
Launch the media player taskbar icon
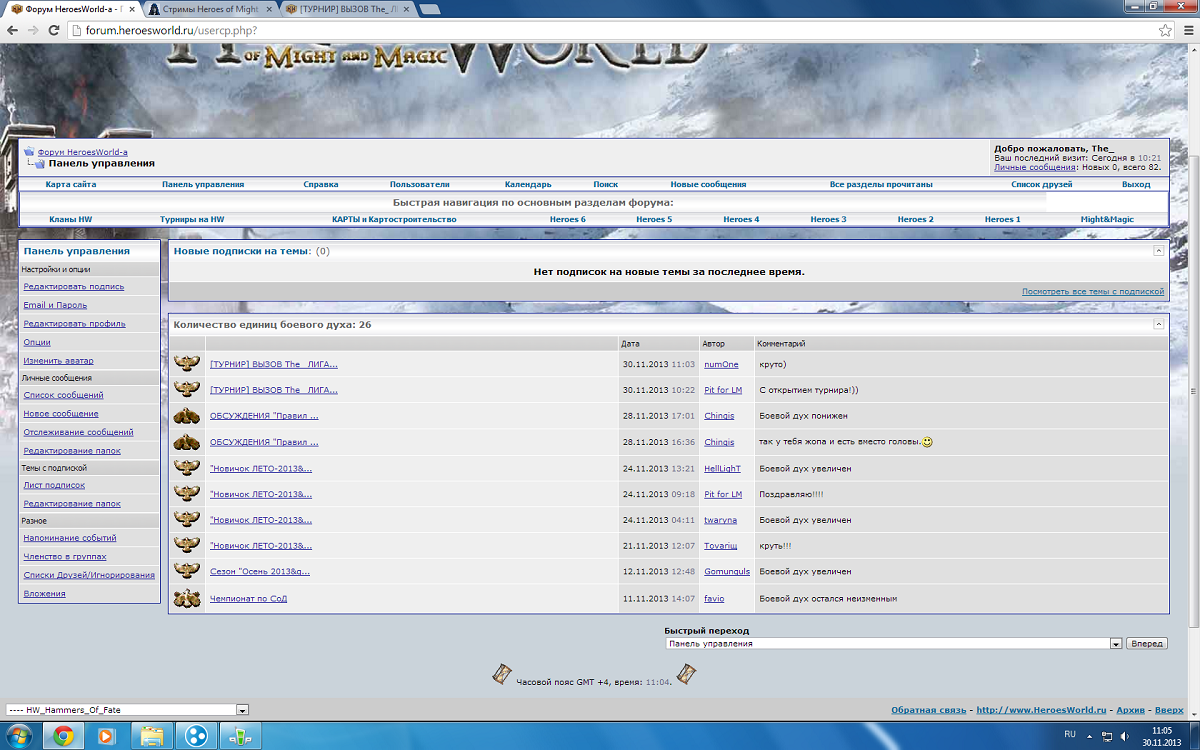click(x=107, y=736)
